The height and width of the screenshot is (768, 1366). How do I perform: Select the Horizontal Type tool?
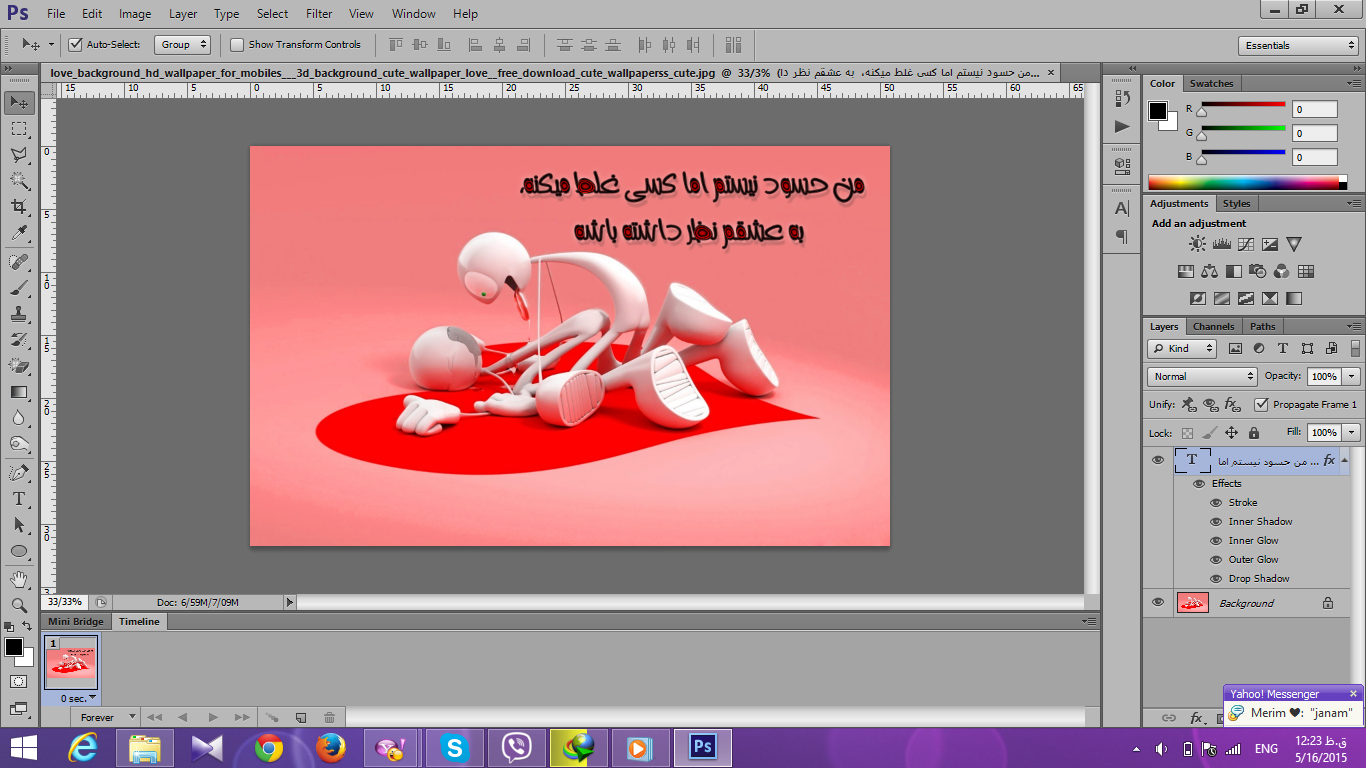click(19, 498)
